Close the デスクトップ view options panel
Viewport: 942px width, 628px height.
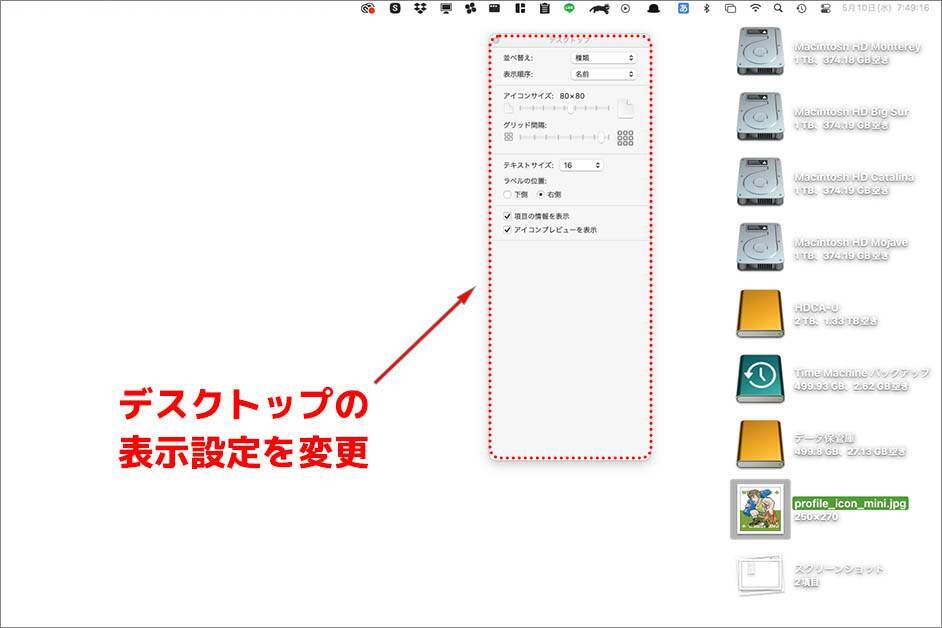pos(497,41)
